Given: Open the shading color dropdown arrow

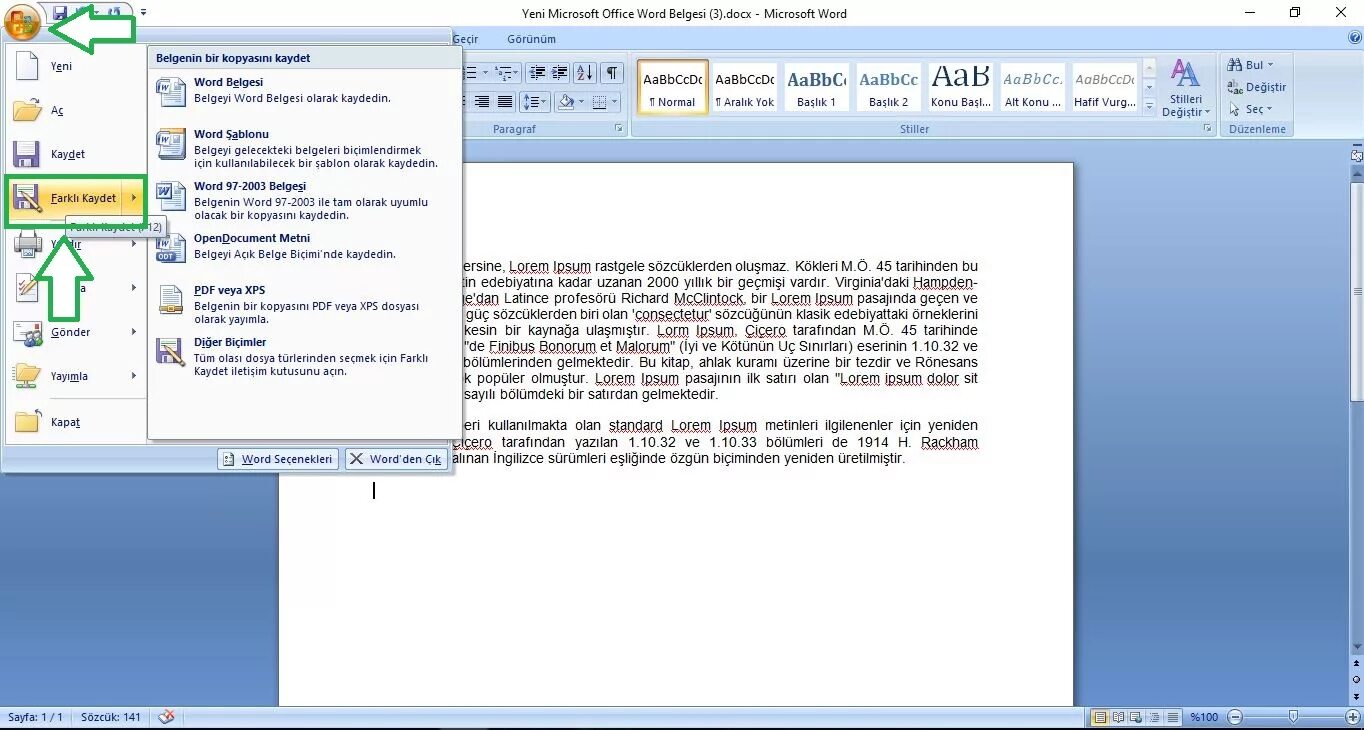Looking at the screenshot, I should [x=581, y=101].
